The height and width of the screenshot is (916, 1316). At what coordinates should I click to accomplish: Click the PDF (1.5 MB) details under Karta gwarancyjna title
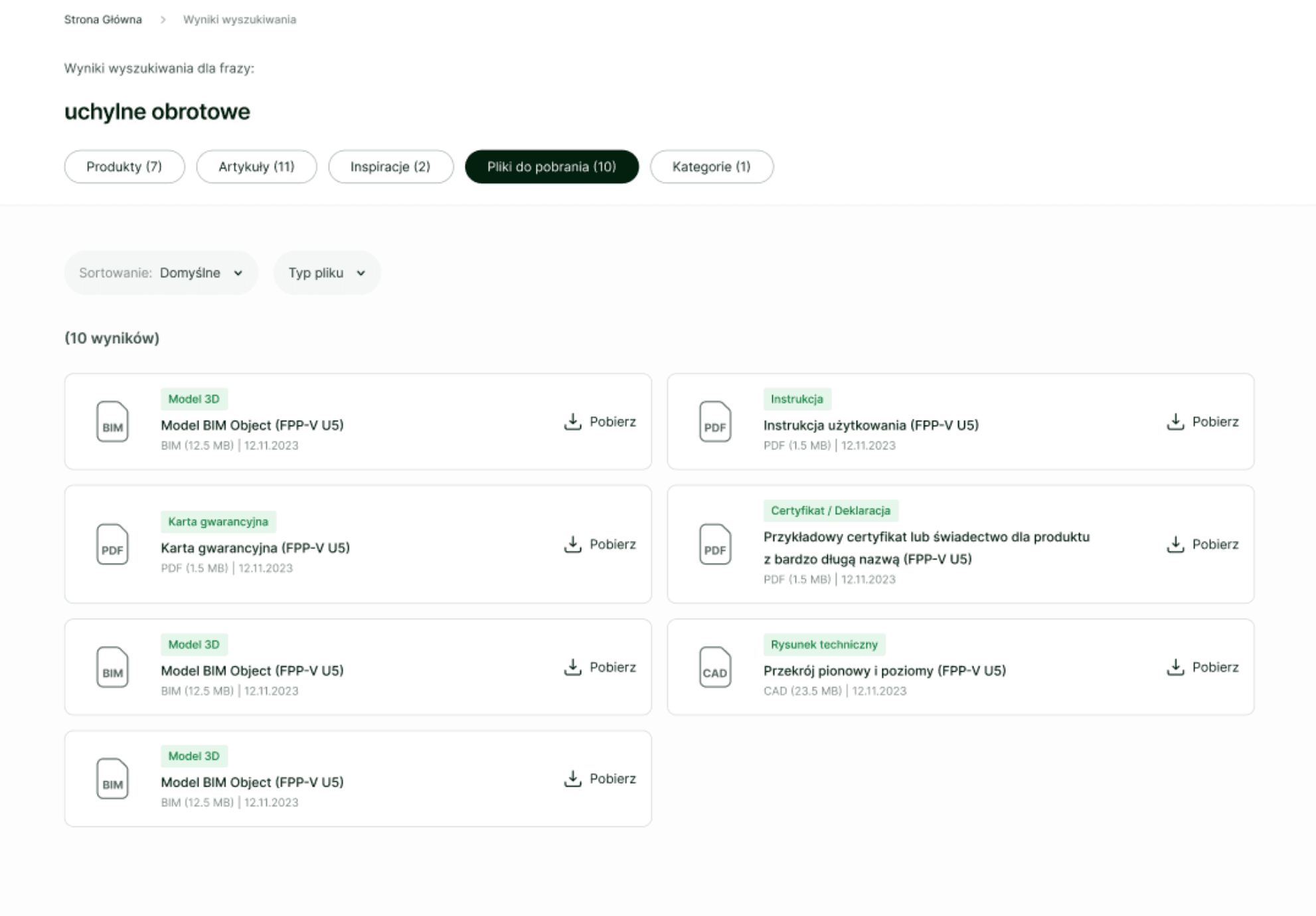tap(226, 568)
